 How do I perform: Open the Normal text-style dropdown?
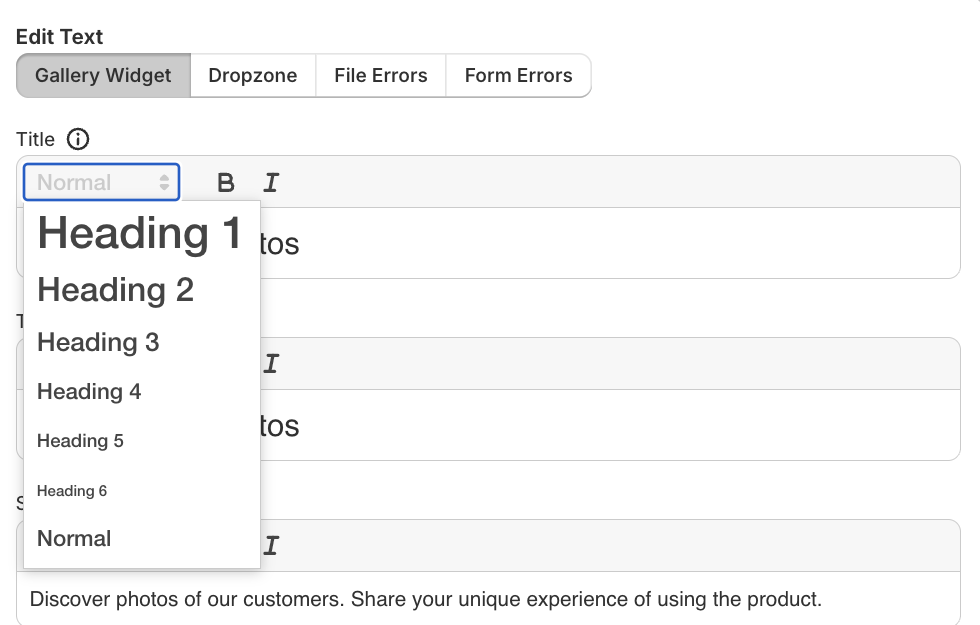(102, 182)
